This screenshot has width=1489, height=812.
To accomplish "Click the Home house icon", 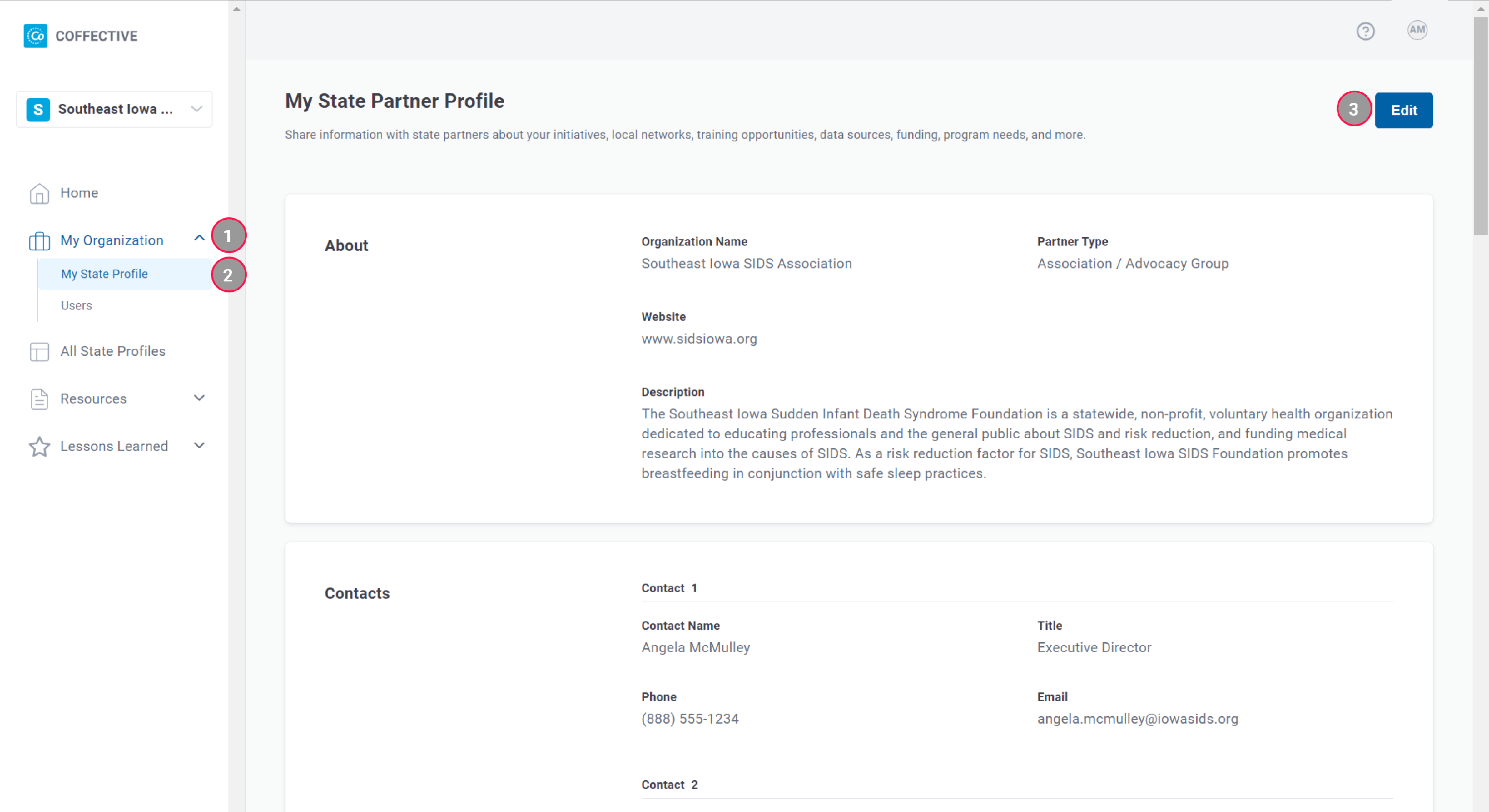I will (x=39, y=193).
